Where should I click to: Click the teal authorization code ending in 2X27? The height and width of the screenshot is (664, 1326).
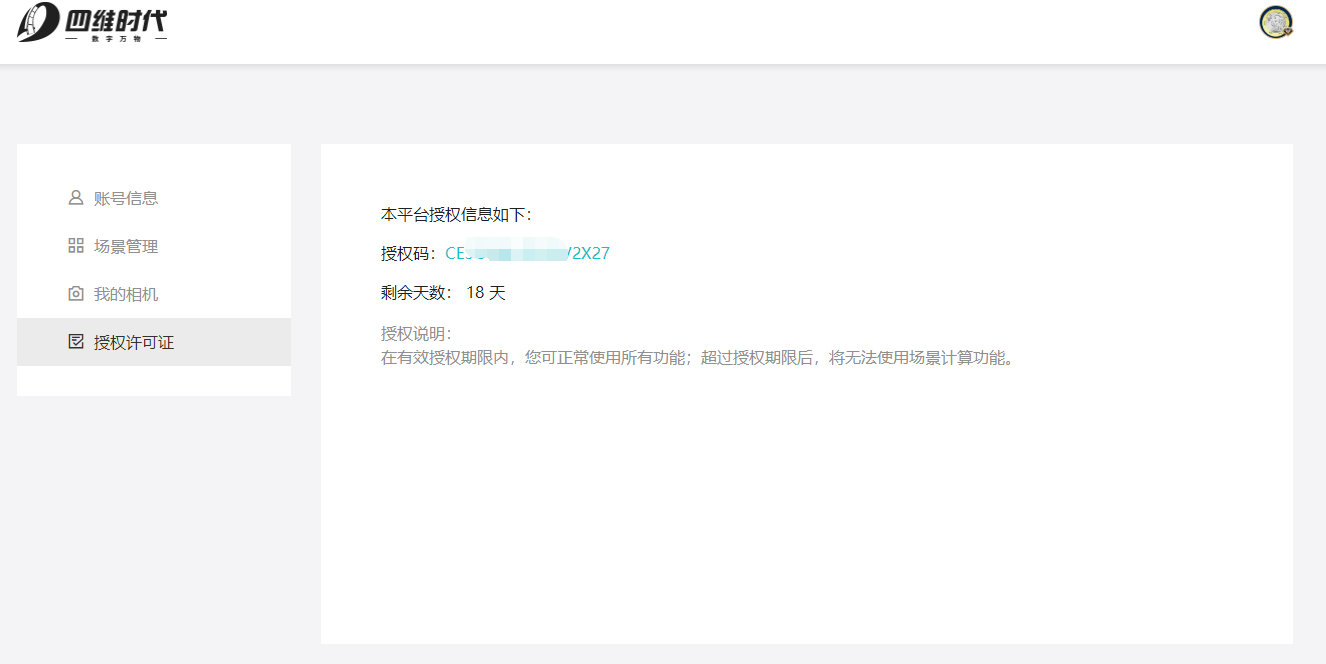click(527, 254)
